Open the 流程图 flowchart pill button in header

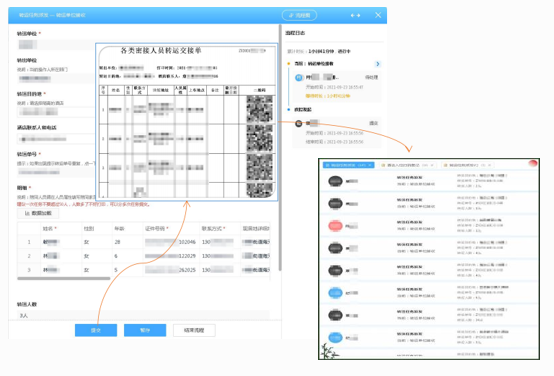point(299,15)
